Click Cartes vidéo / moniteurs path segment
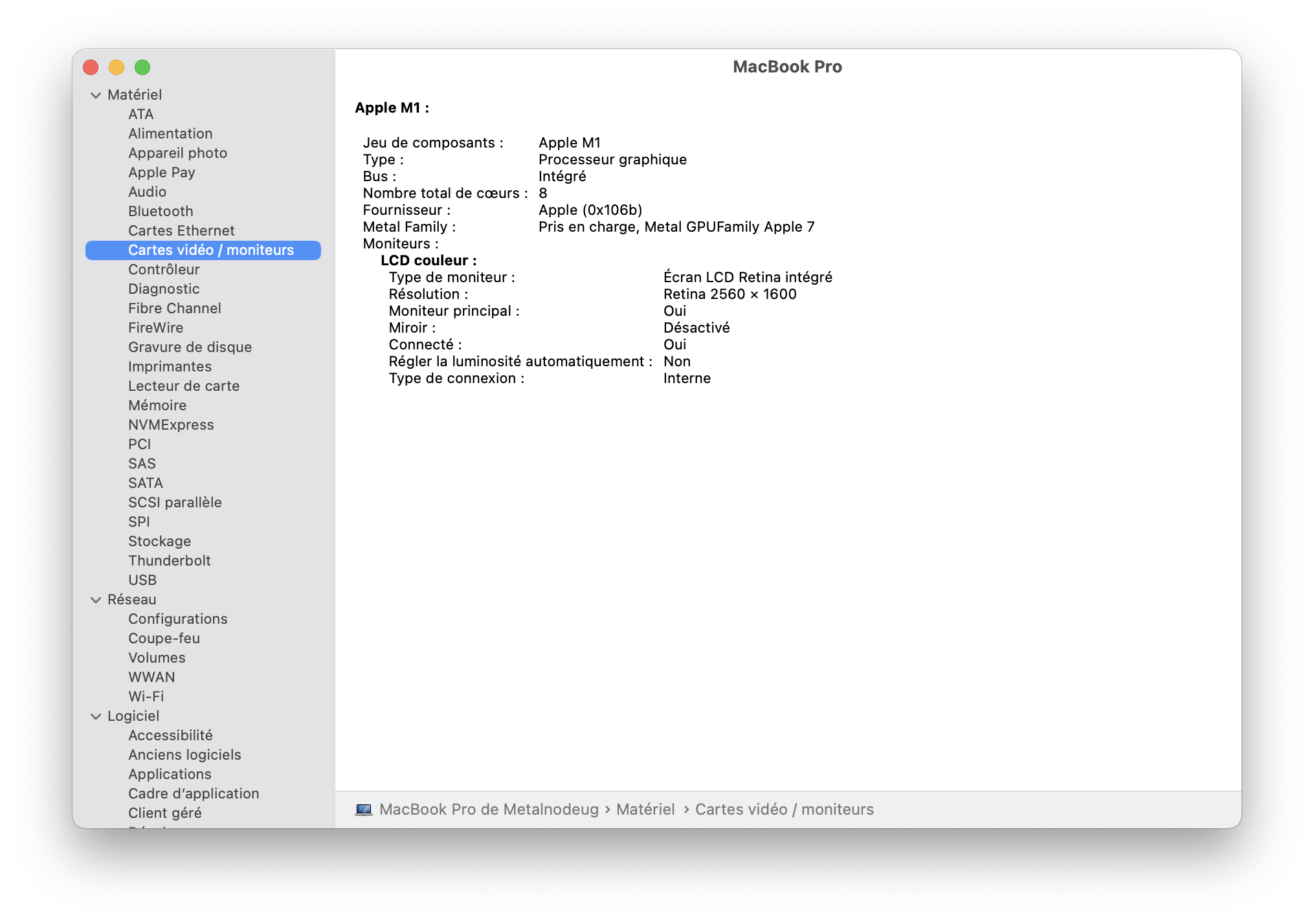This screenshot has height=924, width=1314. coord(785,809)
